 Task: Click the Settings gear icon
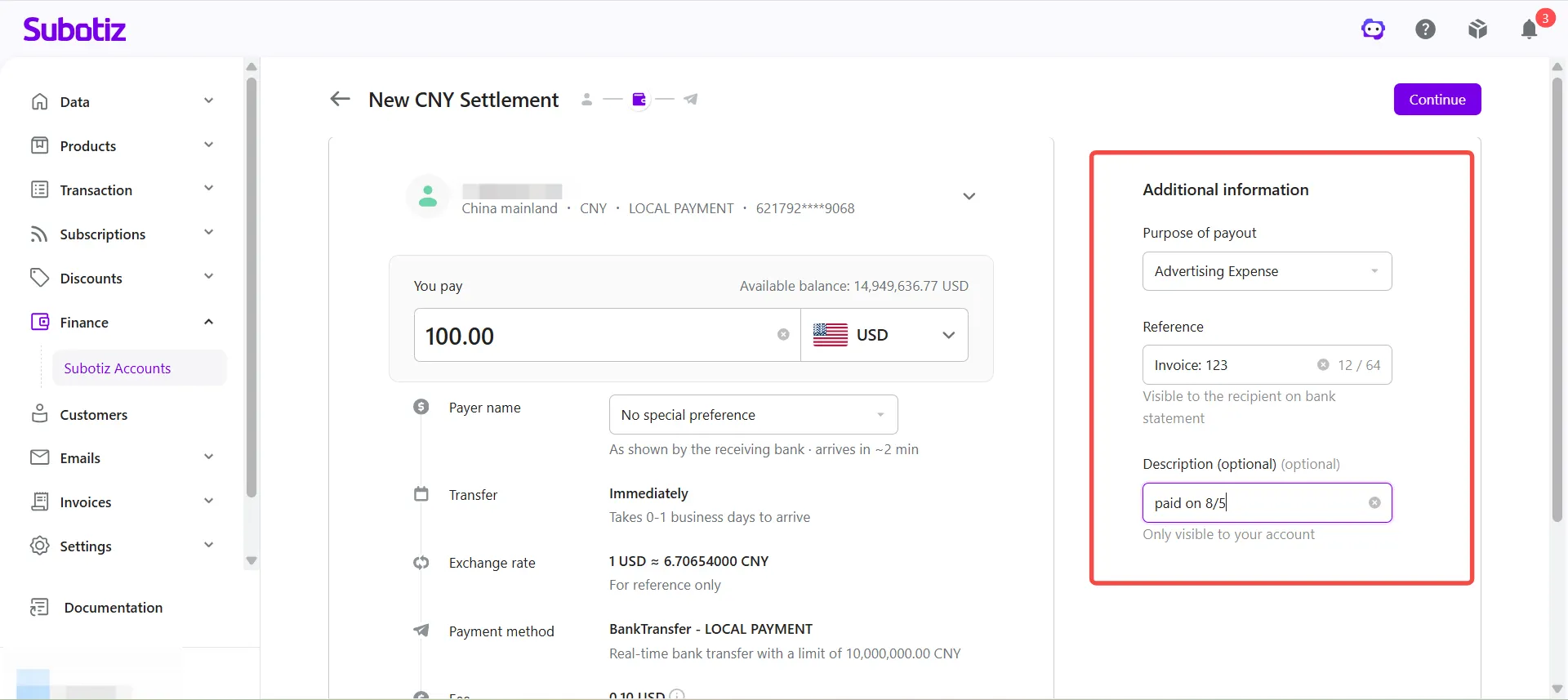(x=39, y=546)
